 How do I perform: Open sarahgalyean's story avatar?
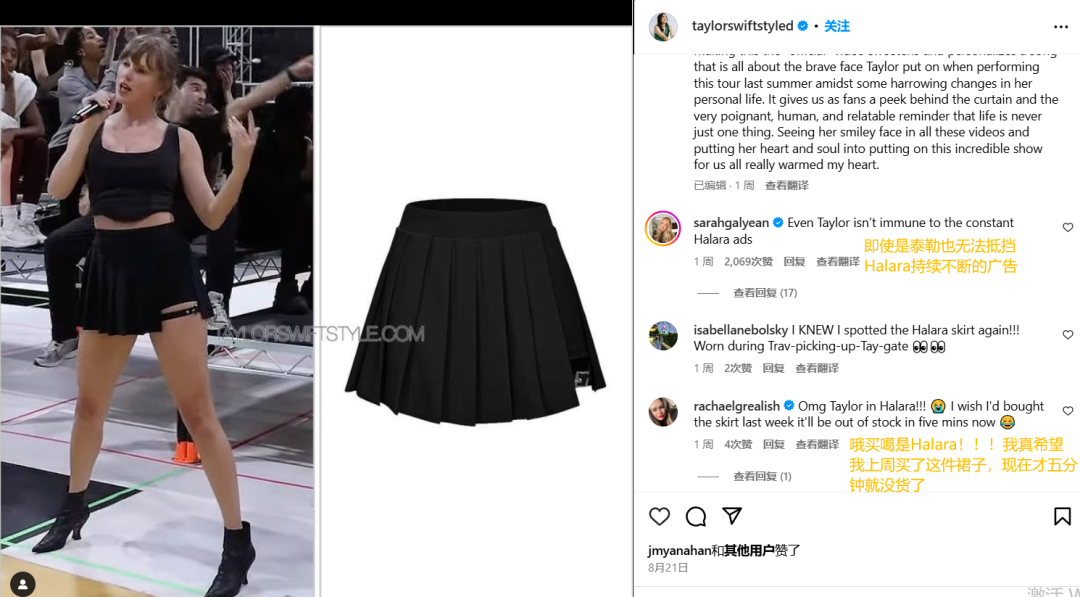pos(663,228)
